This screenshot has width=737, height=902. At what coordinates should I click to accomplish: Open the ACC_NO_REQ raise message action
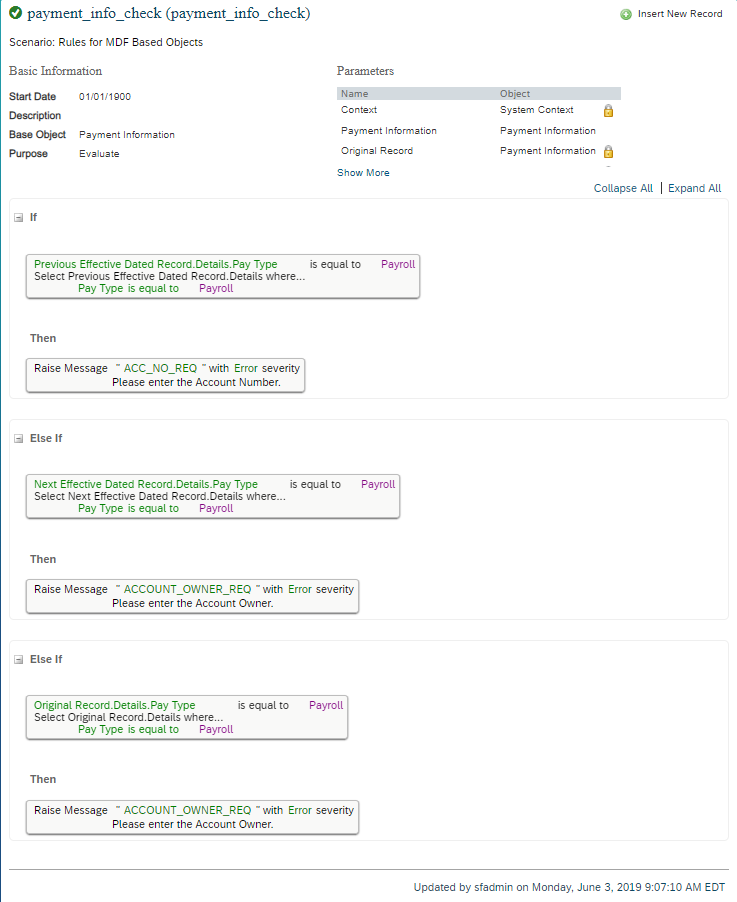pyautogui.click(x=165, y=375)
